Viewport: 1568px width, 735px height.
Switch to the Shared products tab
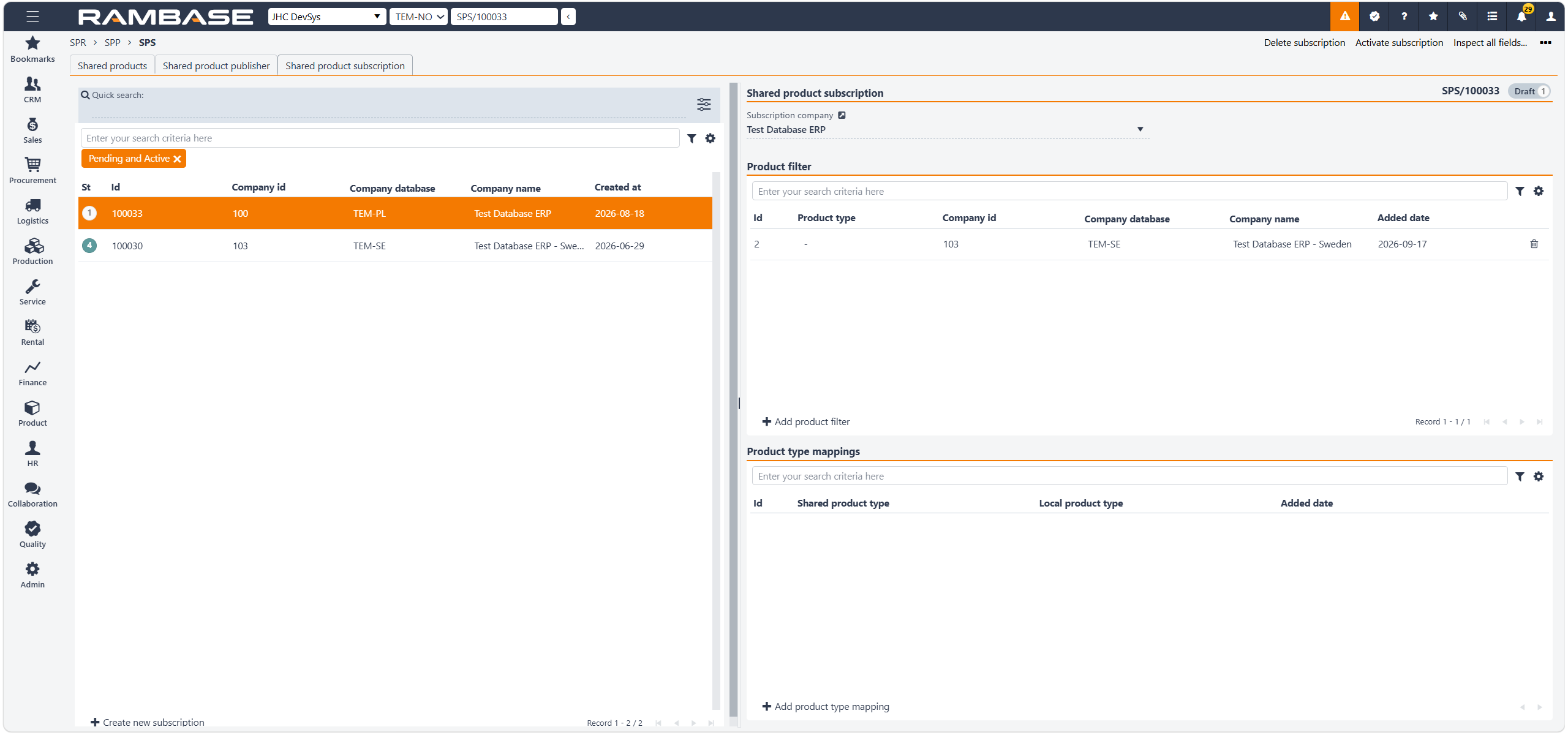pos(112,66)
